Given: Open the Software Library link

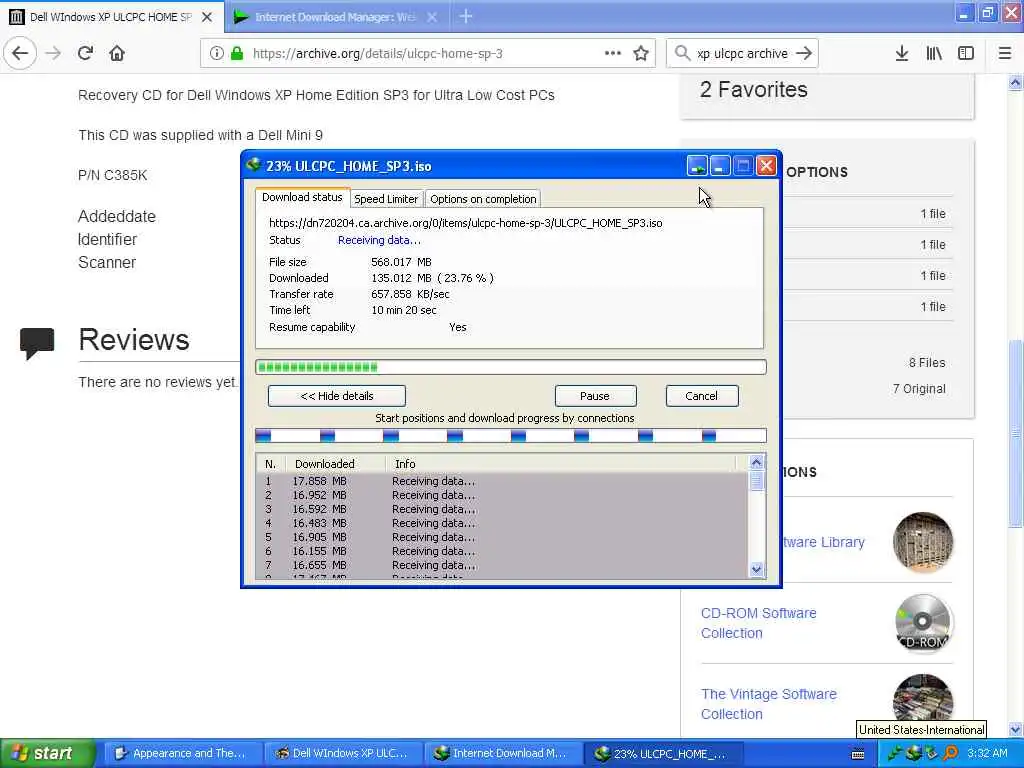Looking at the screenshot, I should 824,542.
